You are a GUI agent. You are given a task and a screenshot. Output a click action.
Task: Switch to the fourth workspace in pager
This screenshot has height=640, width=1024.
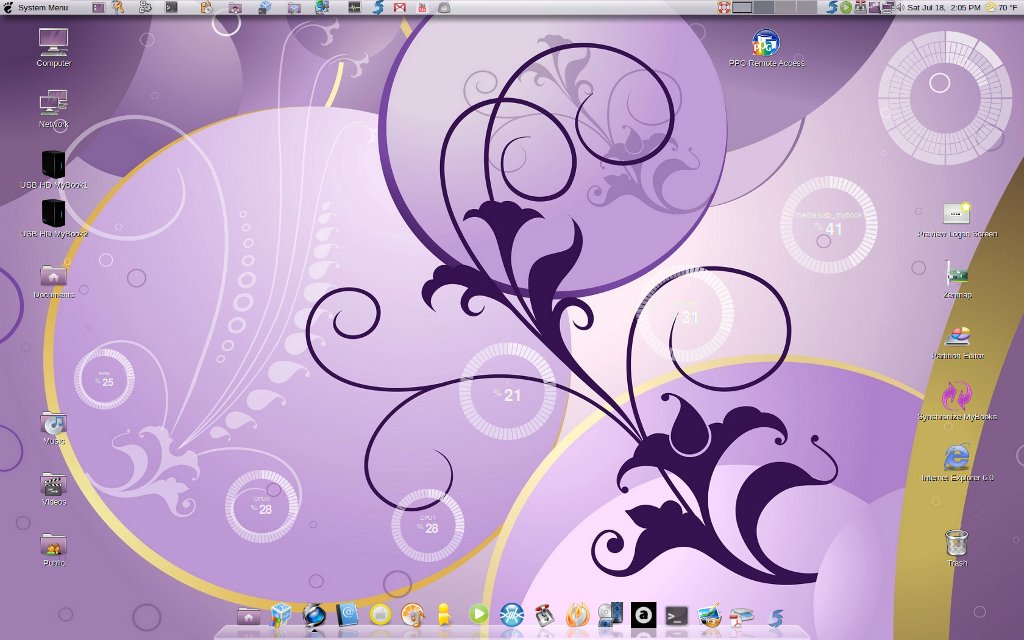tap(807, 7)
